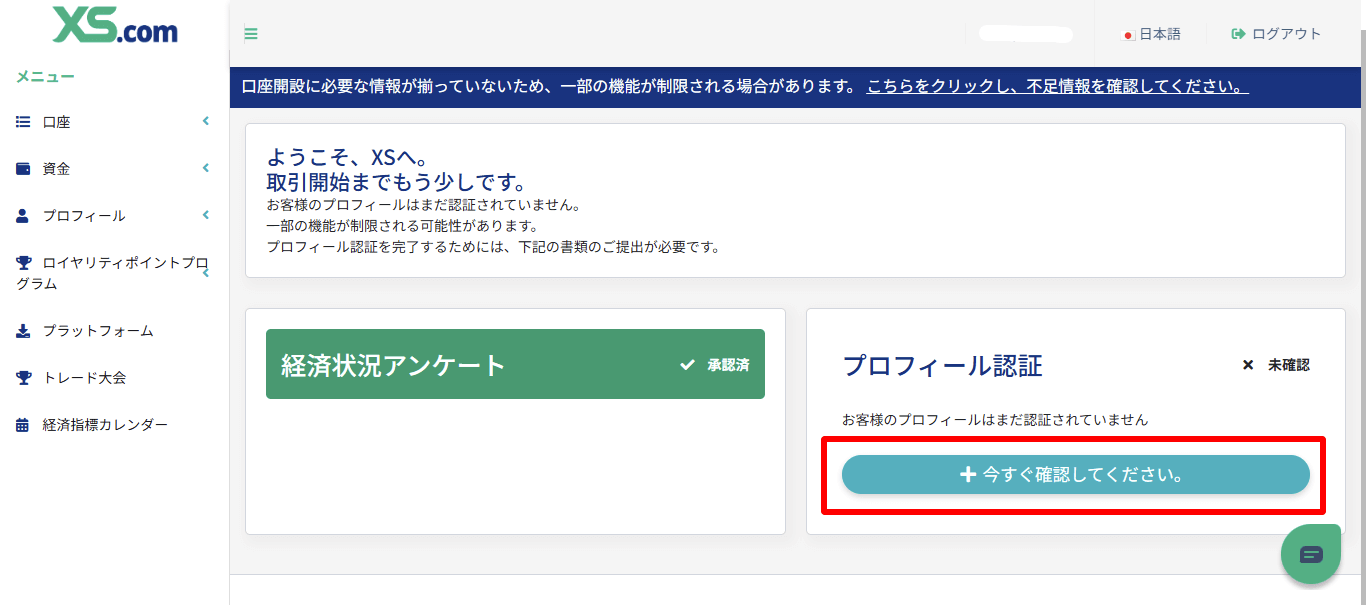Toggle the sidebar with the hamburger icon
The width and height of the screenshot is (1366, 605).
coord(251,33)
